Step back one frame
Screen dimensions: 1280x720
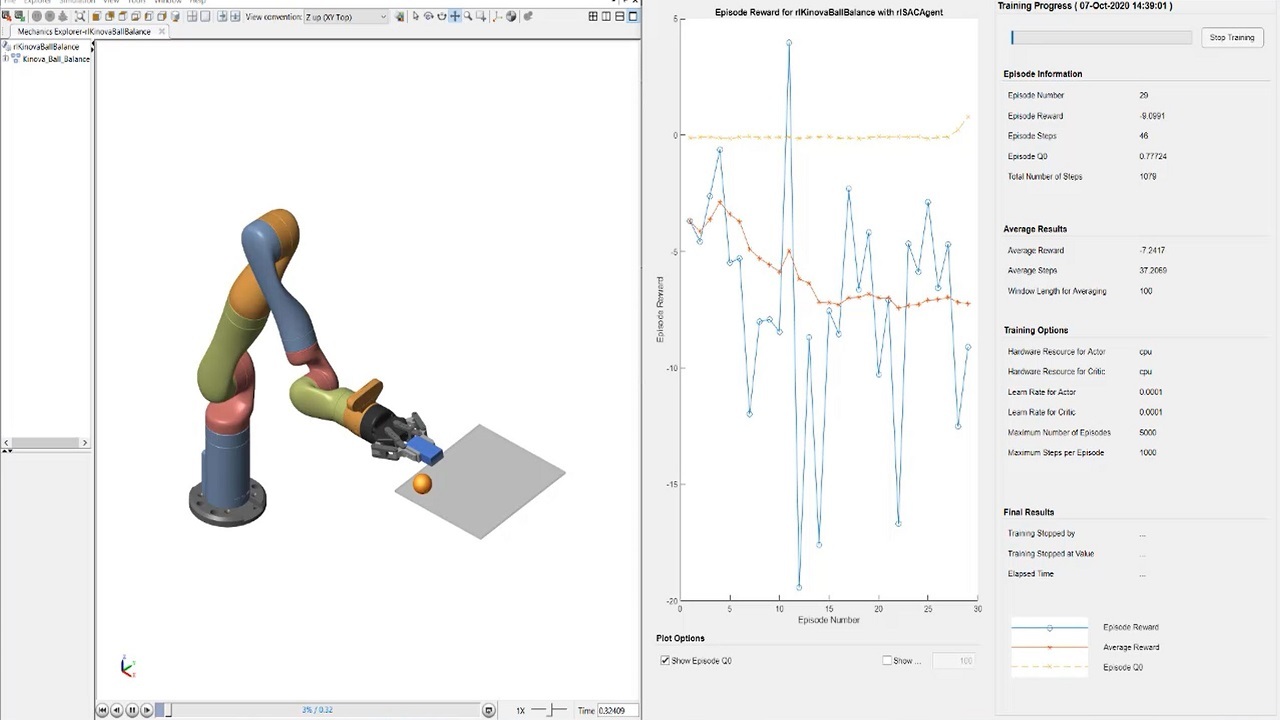point(117,710)
